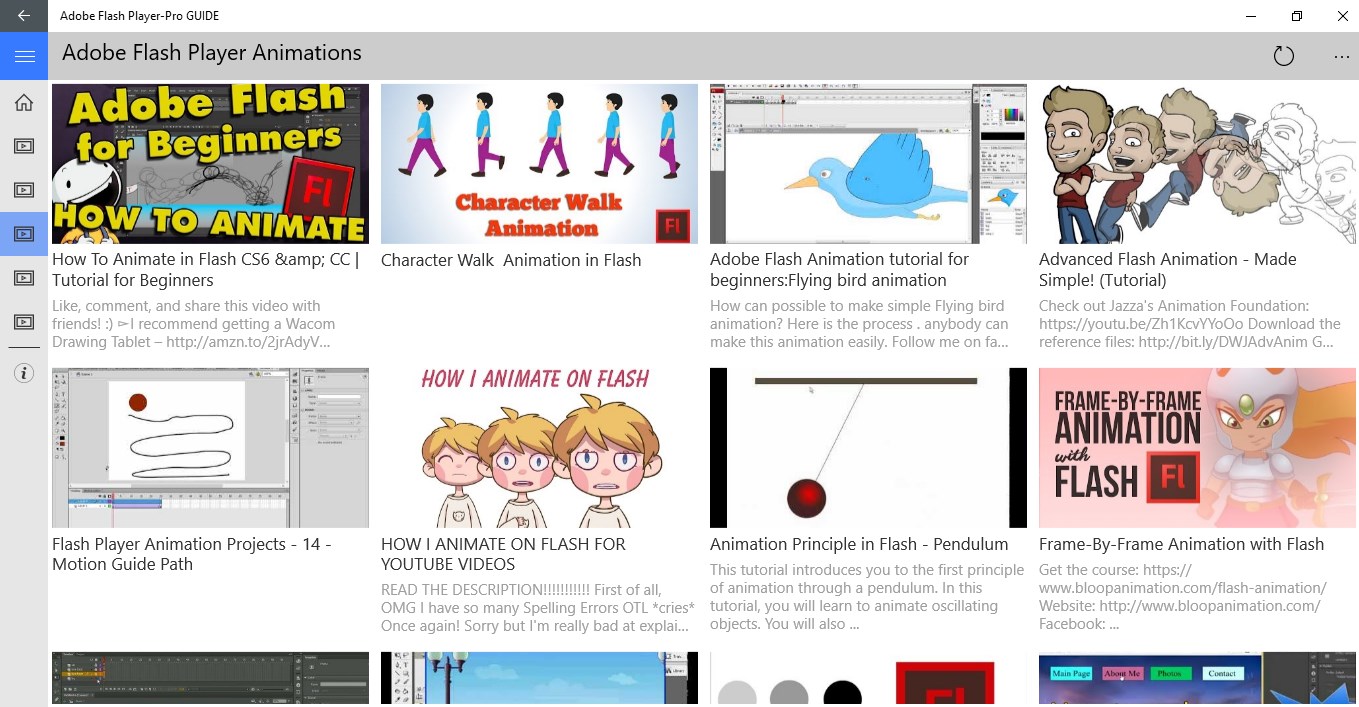Image resolution: width=1359 pixels, height=707 pixels.
Task: Select the highlighted video section sidebar icon
Action: pos(24,234)
